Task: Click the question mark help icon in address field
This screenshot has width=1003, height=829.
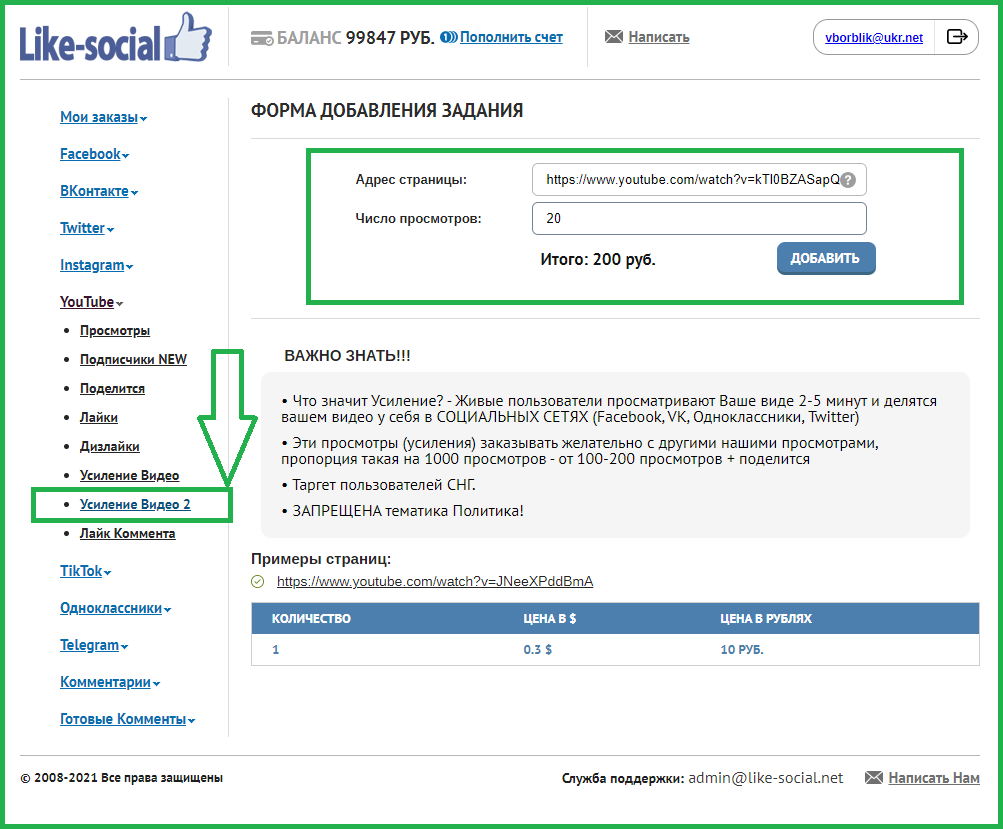Action: (x=848, y=180)
